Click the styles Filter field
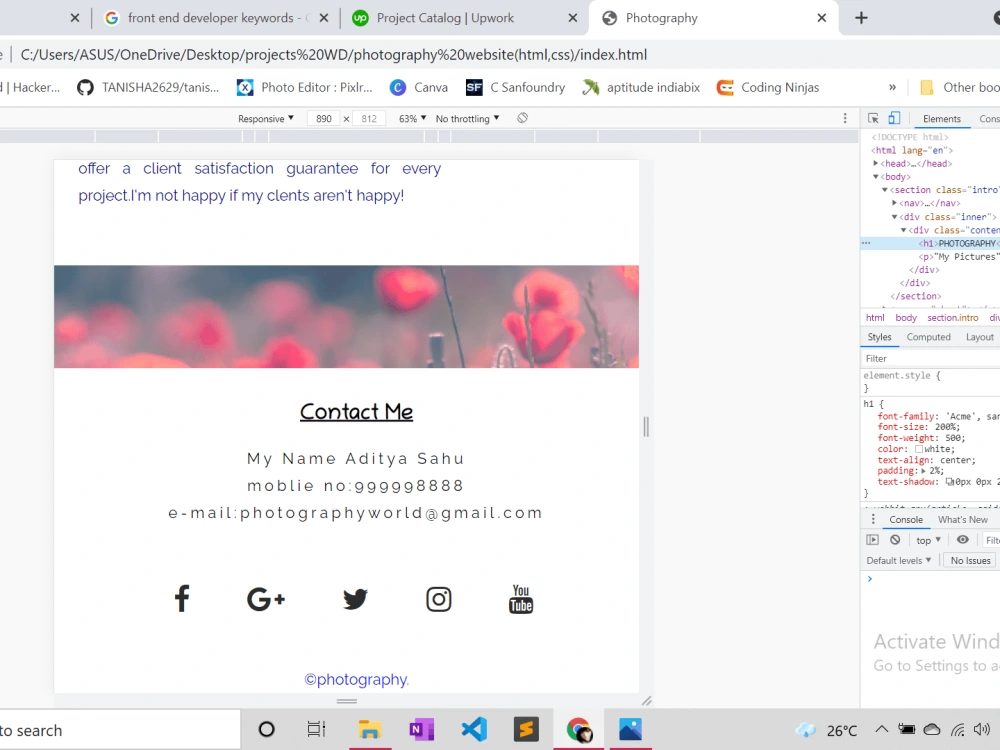This screenshot has height=750, width=1000. [x=930, y=358]
